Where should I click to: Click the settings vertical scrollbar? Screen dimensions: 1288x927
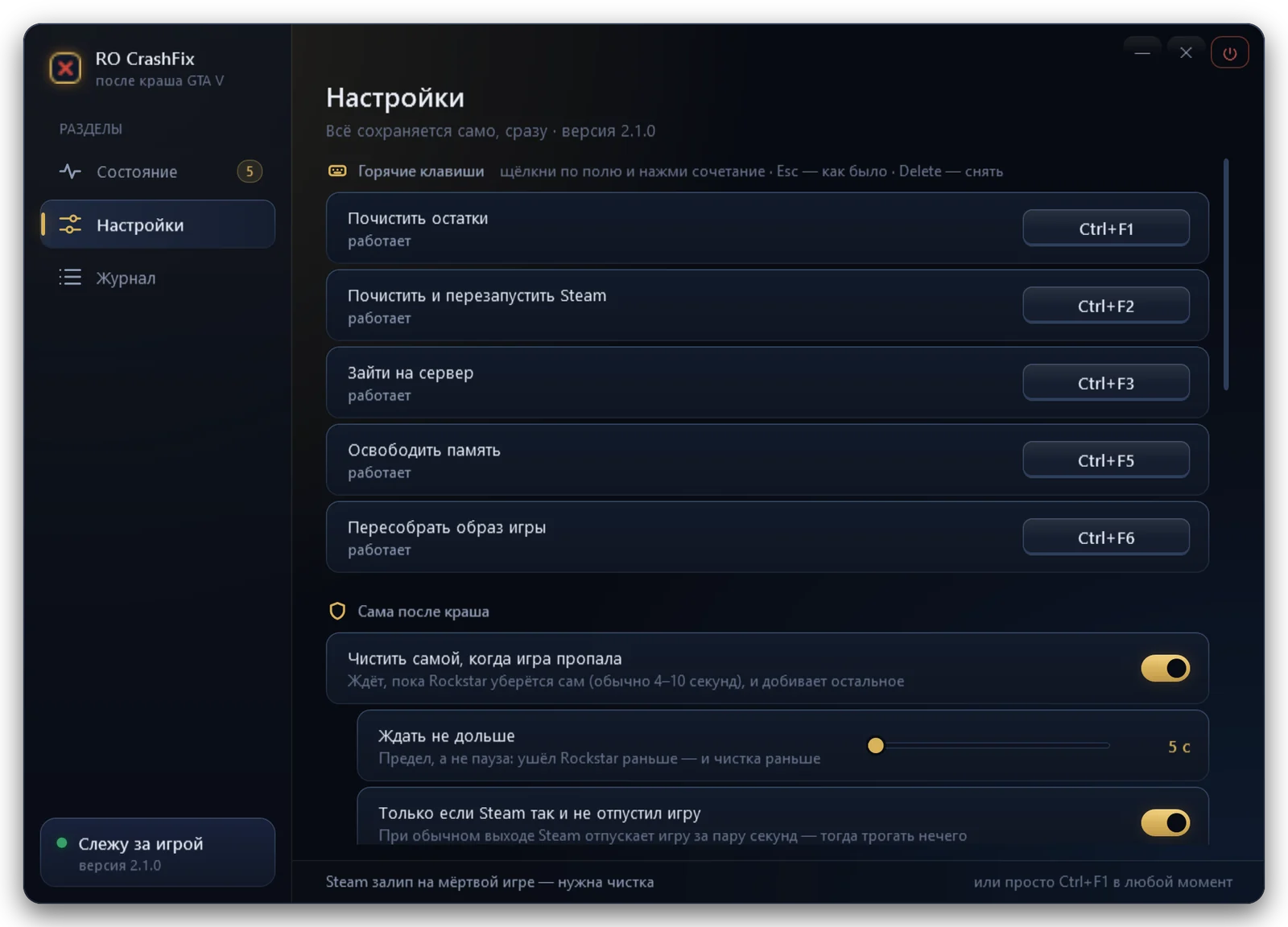1226,275
